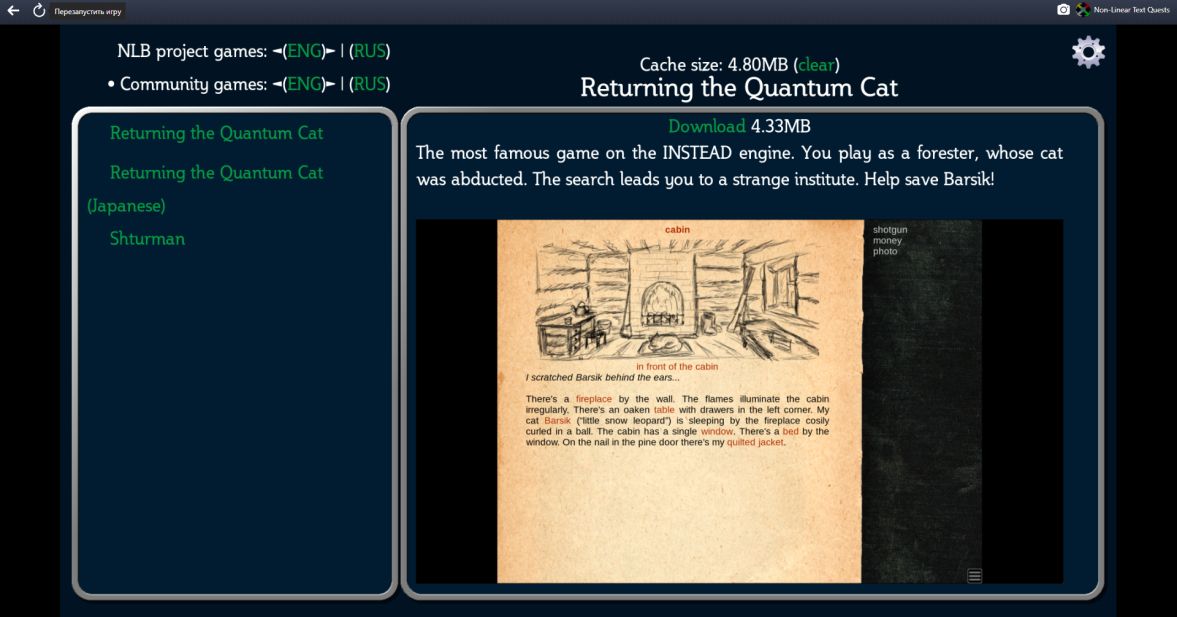Image resolution: width=1177 pixels, height=617 pixels.
Task: Examine the table link
Action: [664, 410]
